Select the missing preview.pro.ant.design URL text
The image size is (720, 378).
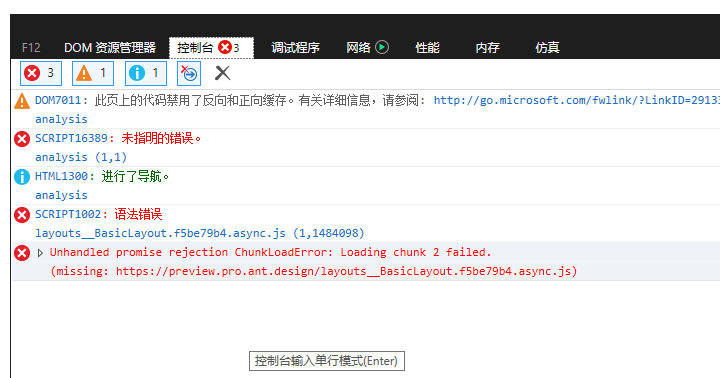pos(313,271)
